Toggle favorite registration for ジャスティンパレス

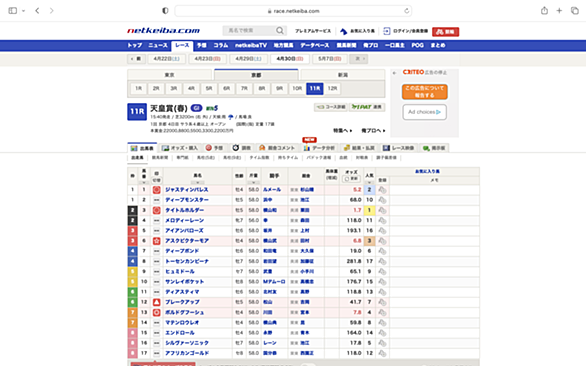coord(382,190)
